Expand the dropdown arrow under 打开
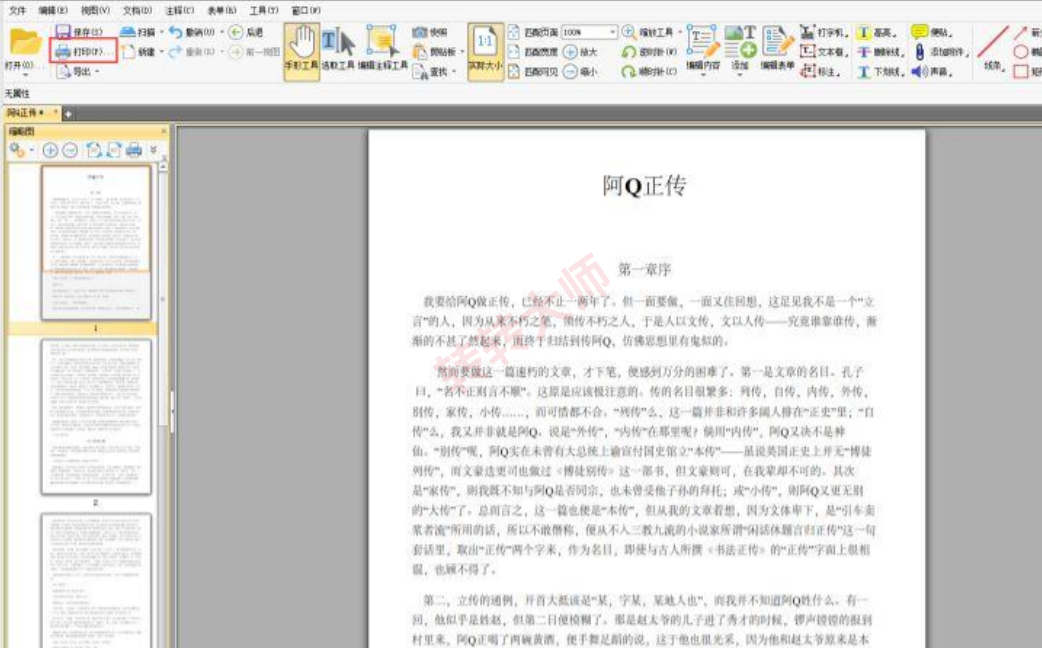This screenshot has height=648, width=1042. coord(26,74)
